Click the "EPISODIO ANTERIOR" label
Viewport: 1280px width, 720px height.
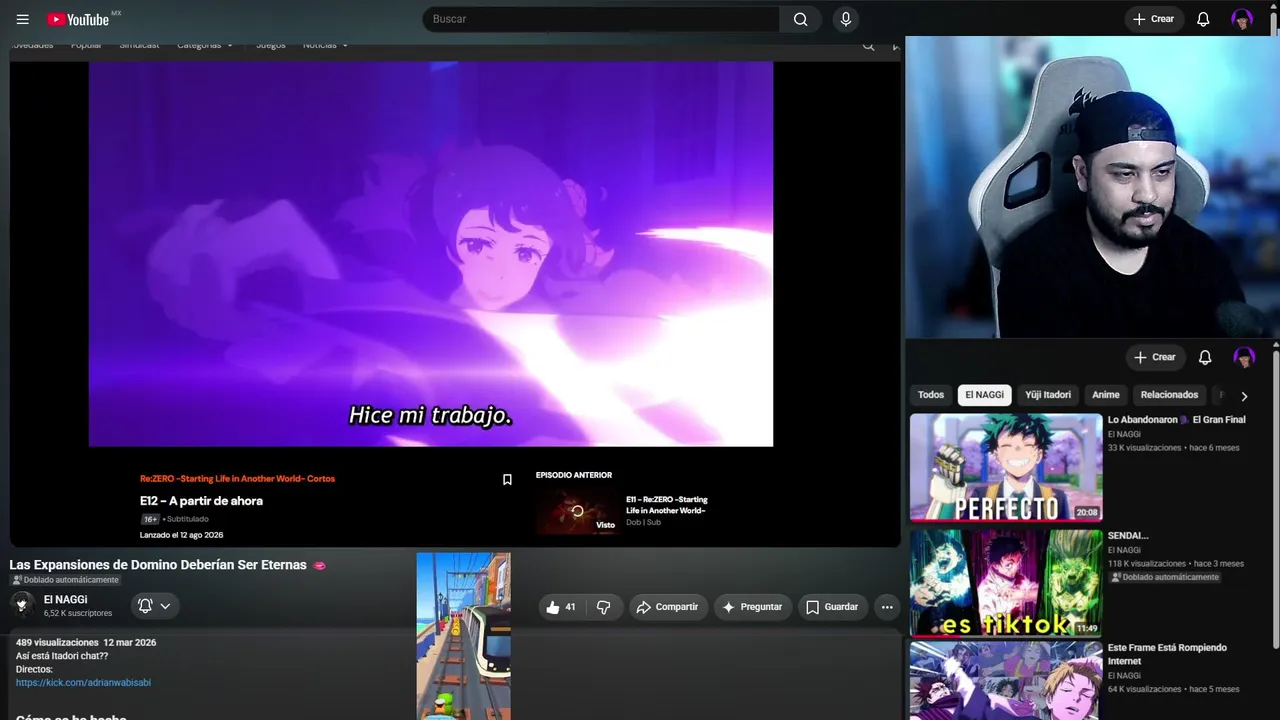pyautogui.click(x=574, y=475)
